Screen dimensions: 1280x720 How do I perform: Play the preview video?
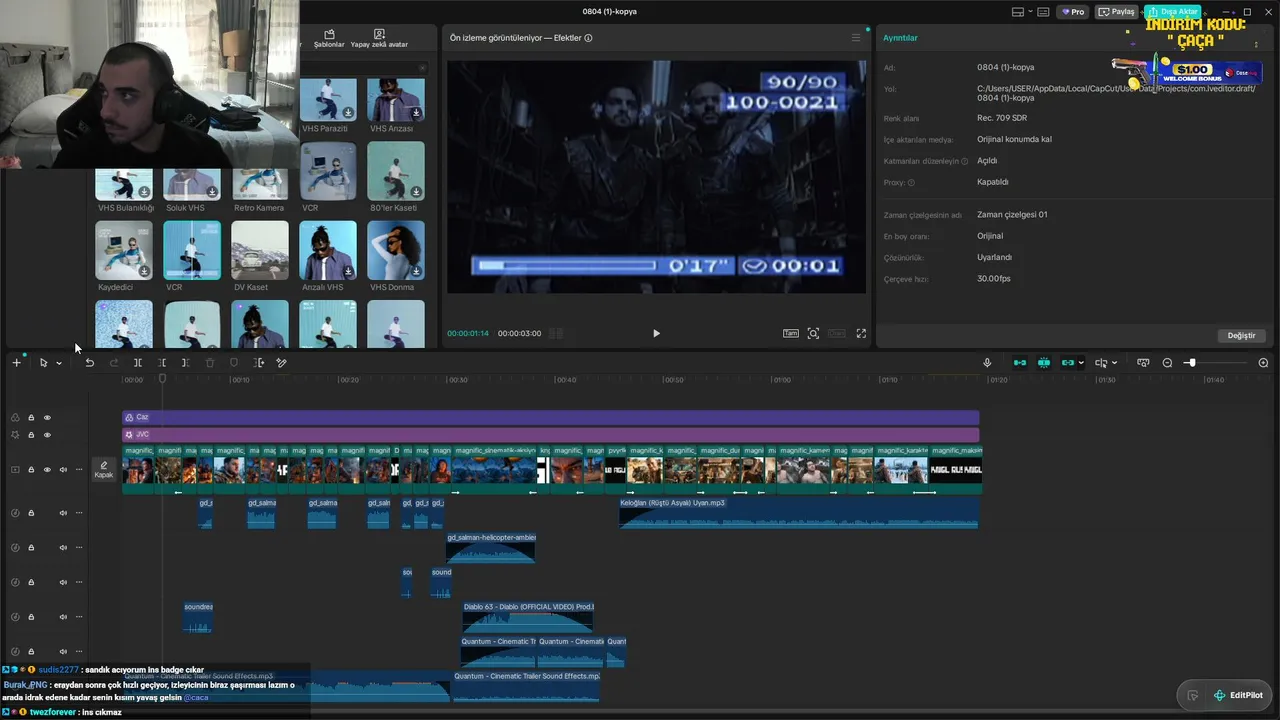coord(656,333)
